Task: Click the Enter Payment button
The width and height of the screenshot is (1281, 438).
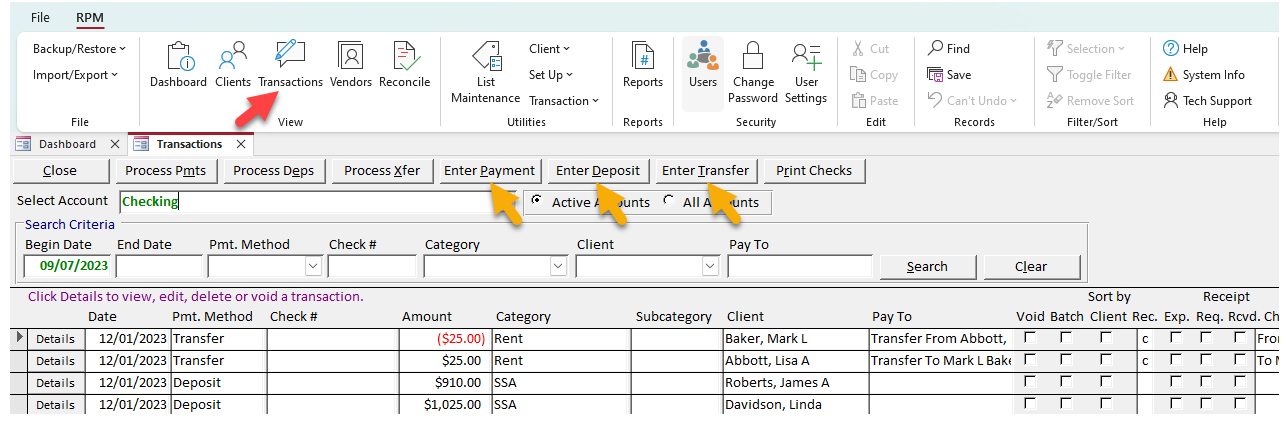Action: click(490, 171)
